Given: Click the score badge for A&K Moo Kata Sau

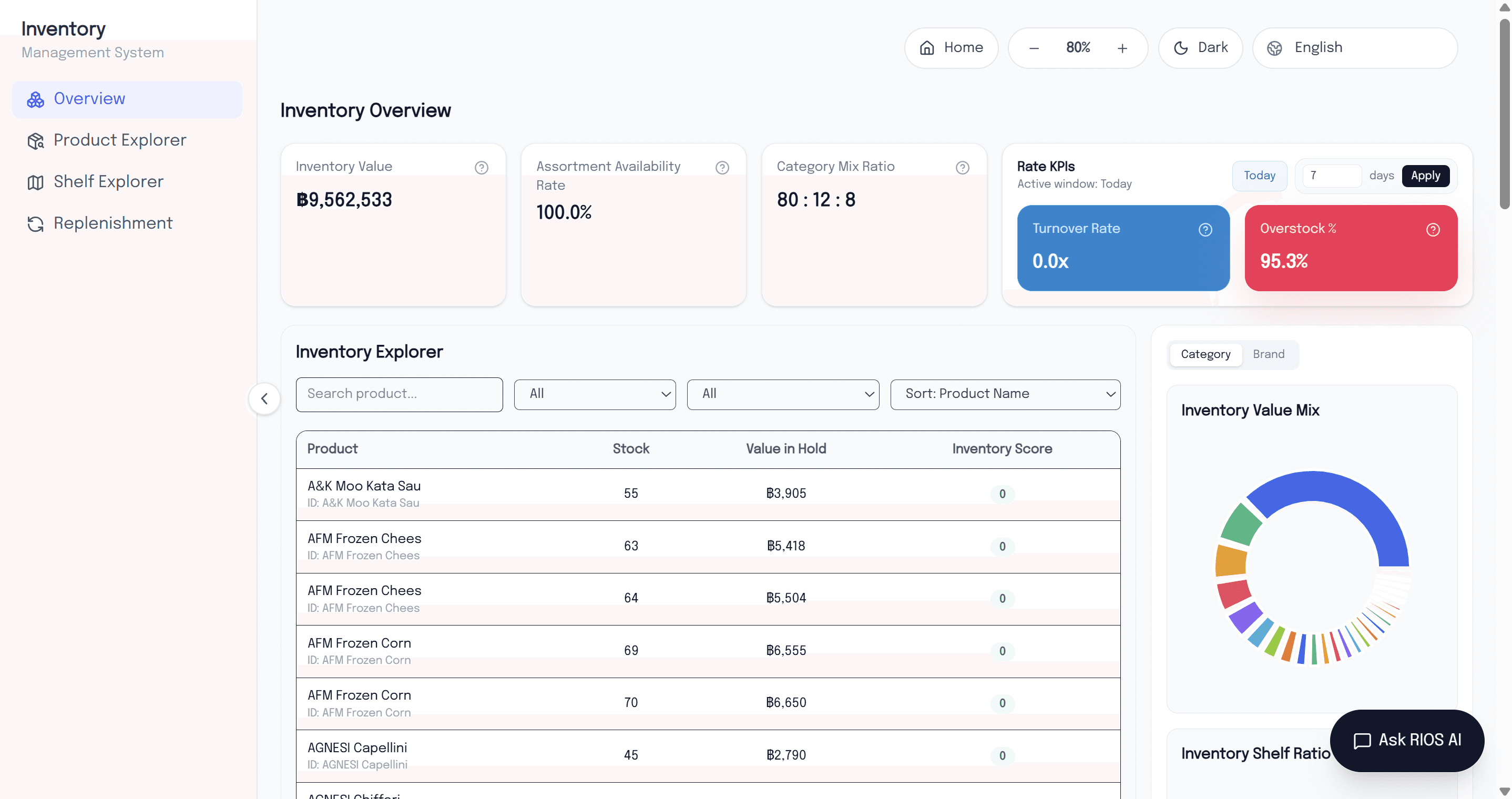Looking at the screenshot, I should [1002, 494].
